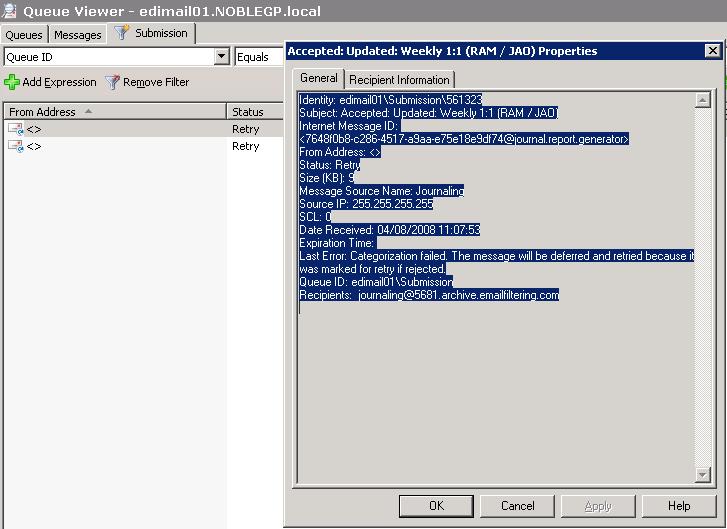Open the Queue ID filter dropdown
Image resolution: width=727 pixels, height=529 pixels.
point(222,57)
